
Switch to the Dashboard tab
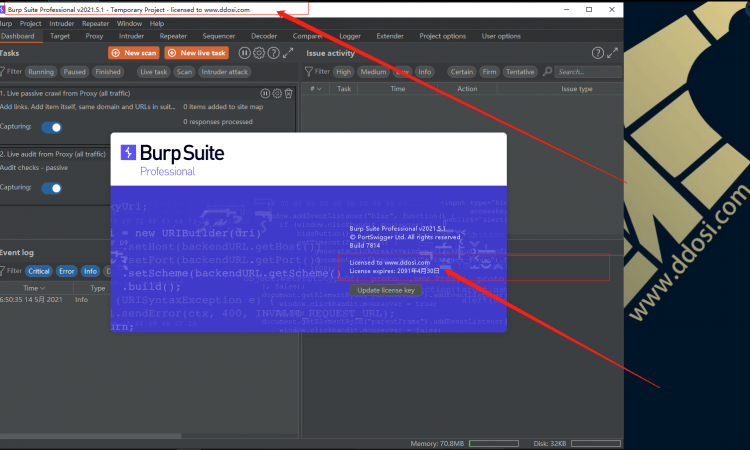(x=18, y=36)
